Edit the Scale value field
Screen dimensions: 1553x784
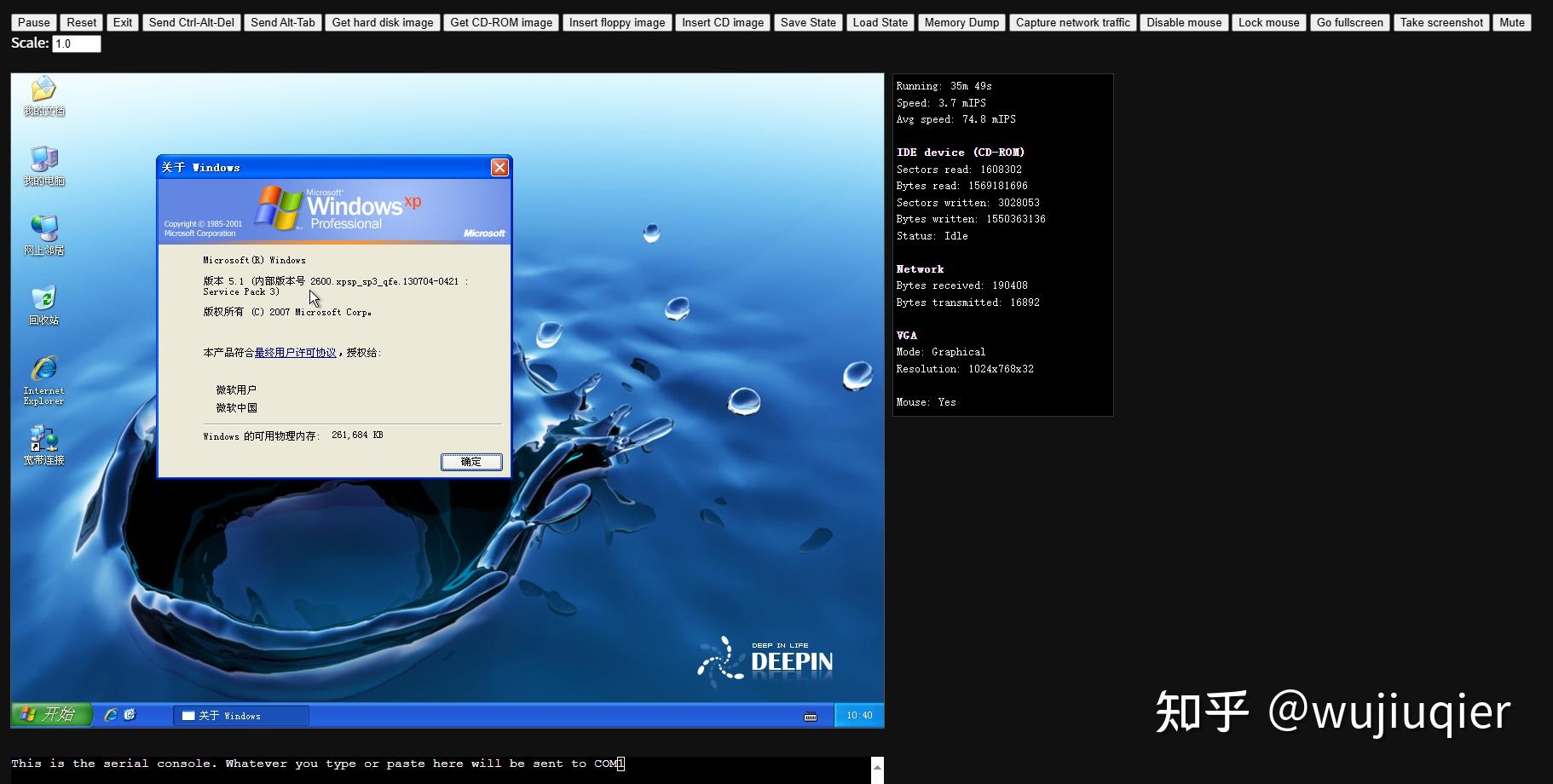tap(76, 43)
